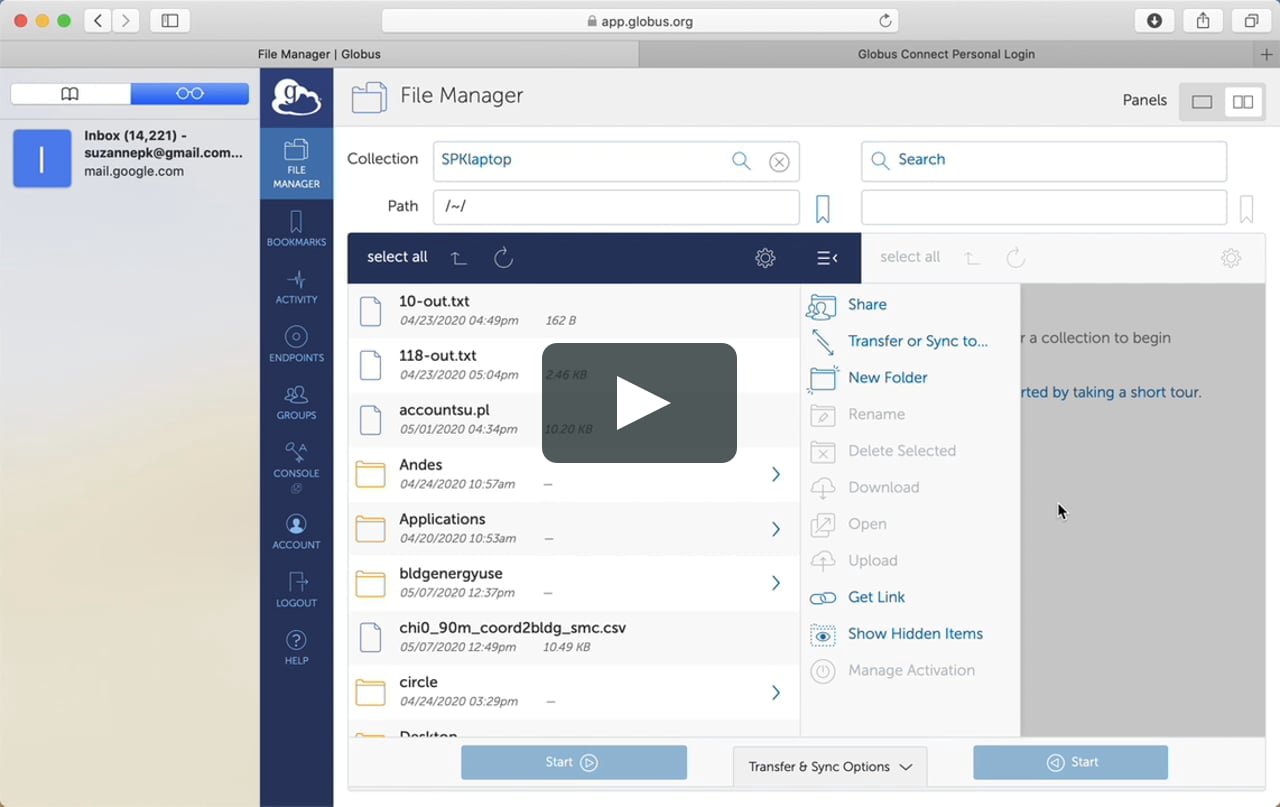Click Logout in the Globus sidebar

pyautogui.click(x=296, y=590)
